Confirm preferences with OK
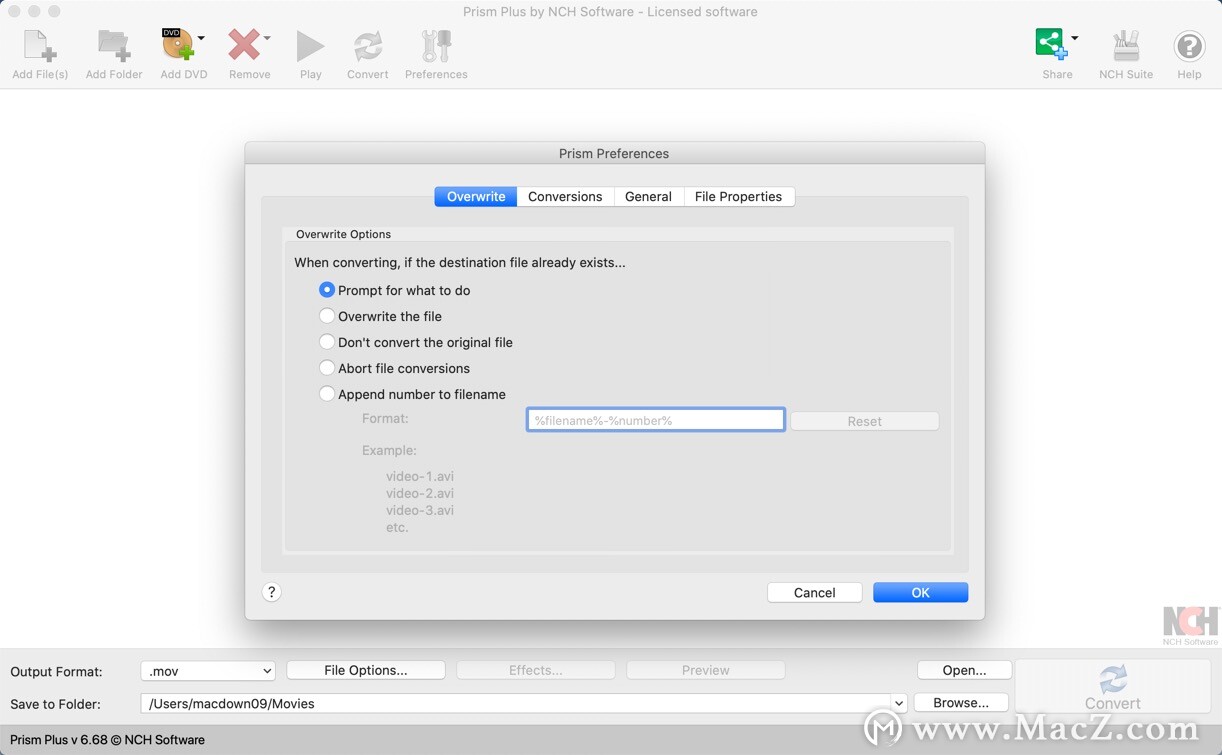The image size is (1222, 755). [919, 592]
